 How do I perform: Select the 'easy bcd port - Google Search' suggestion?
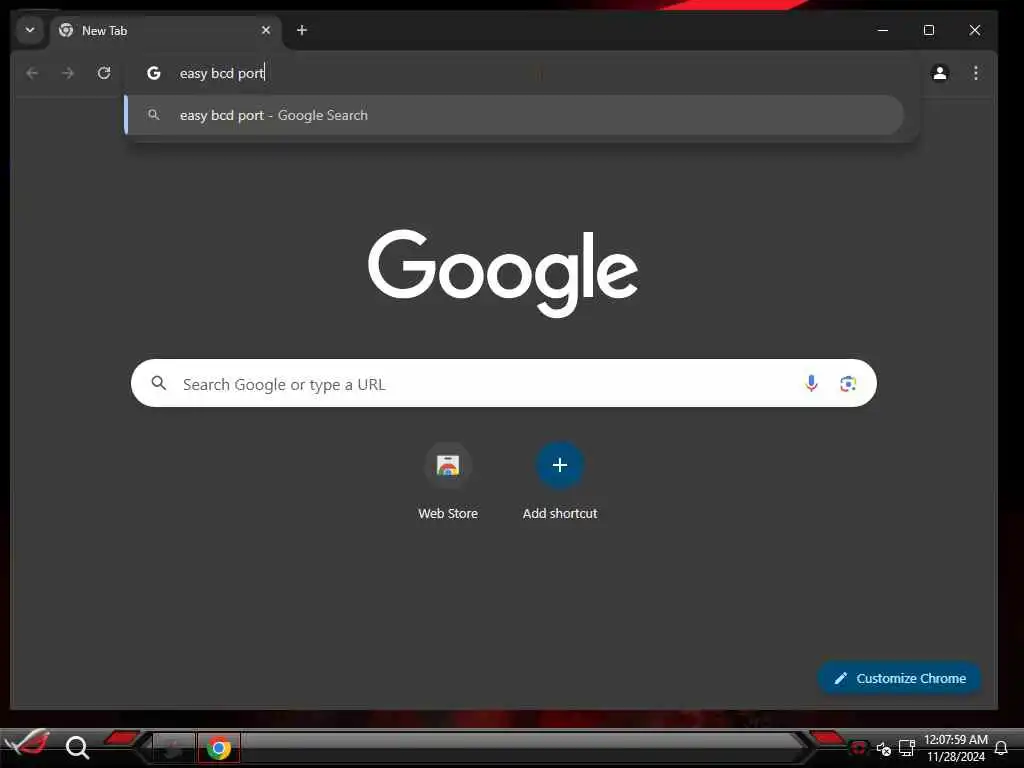(515, 115)
